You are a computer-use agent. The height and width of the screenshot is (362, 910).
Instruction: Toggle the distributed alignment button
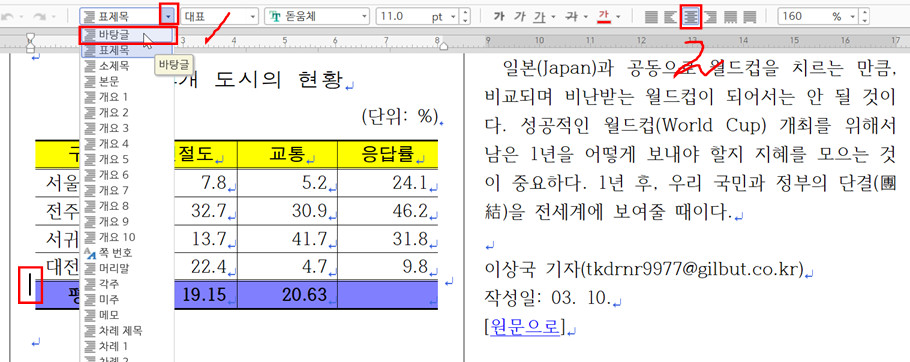(730, 17)
